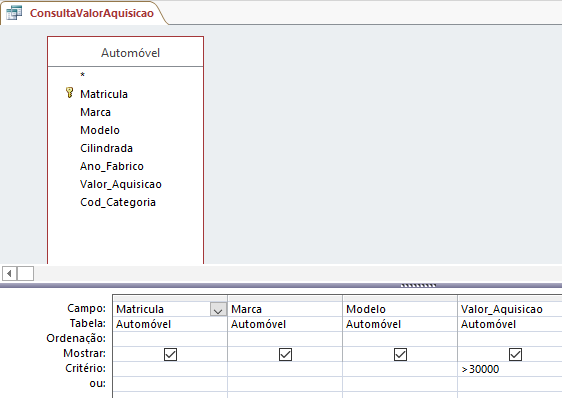Click the column selector bar above Modelo
Screen dimensions: 562x398
coord(400,298)
